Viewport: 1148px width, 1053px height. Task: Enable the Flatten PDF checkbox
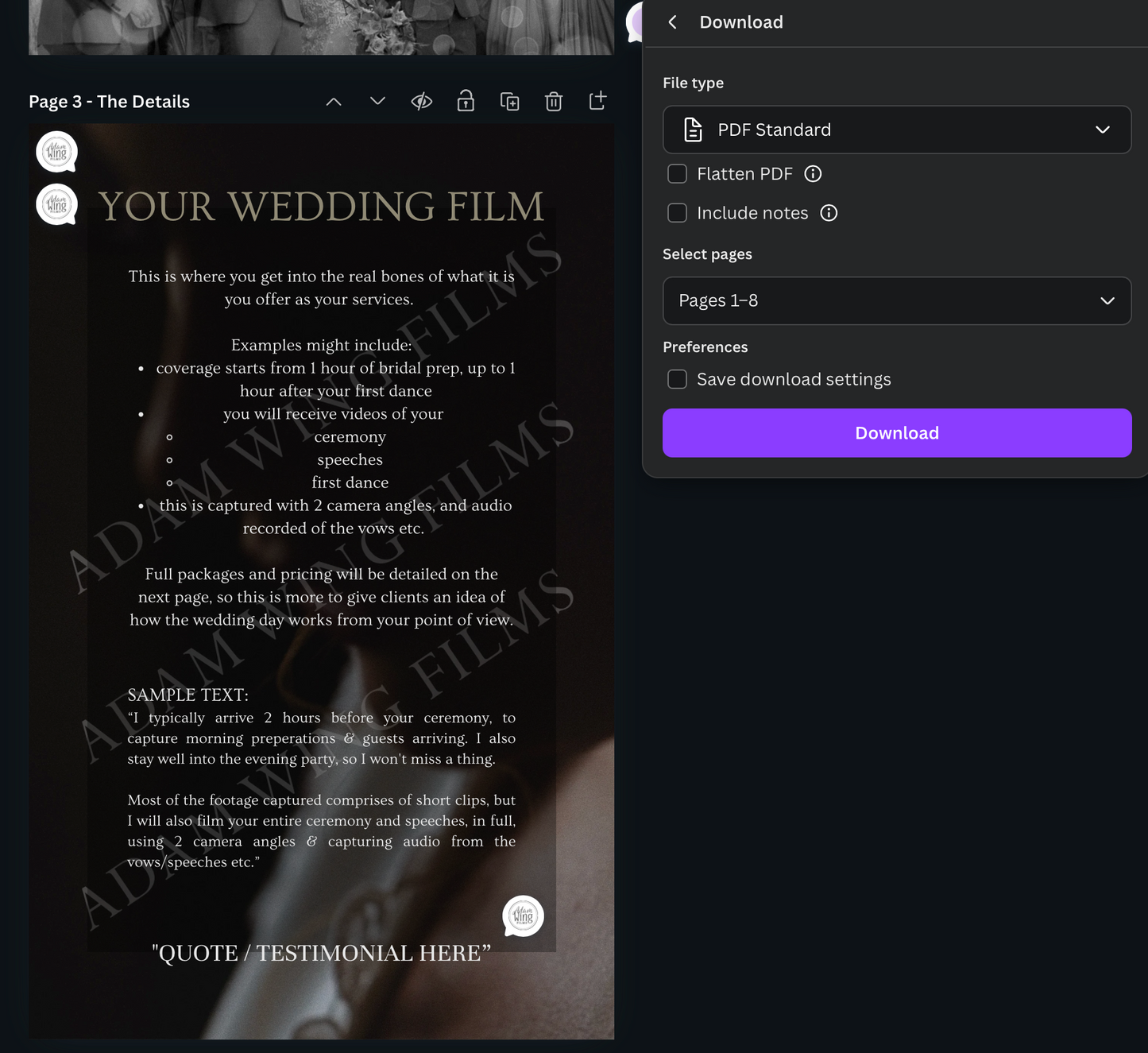(677, 174)
